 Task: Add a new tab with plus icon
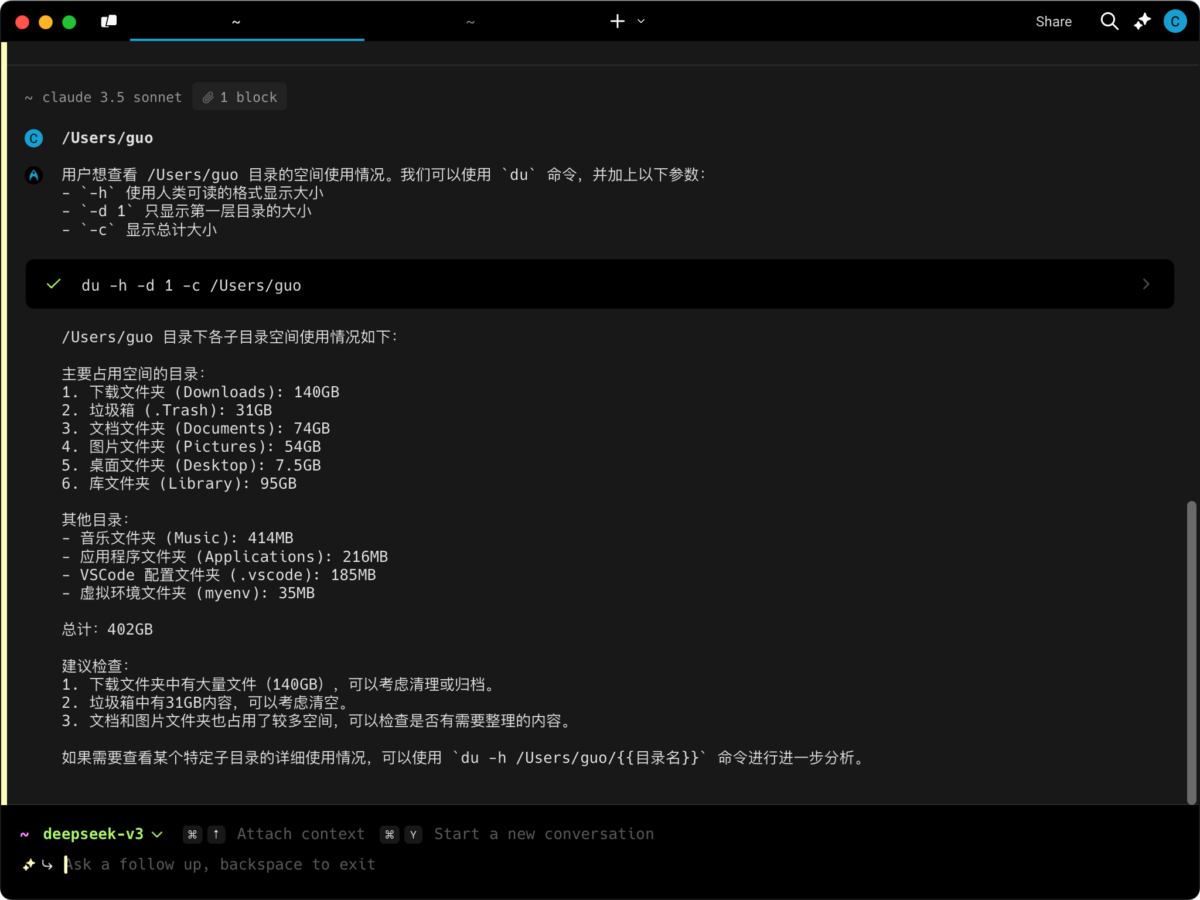(617, 21)
